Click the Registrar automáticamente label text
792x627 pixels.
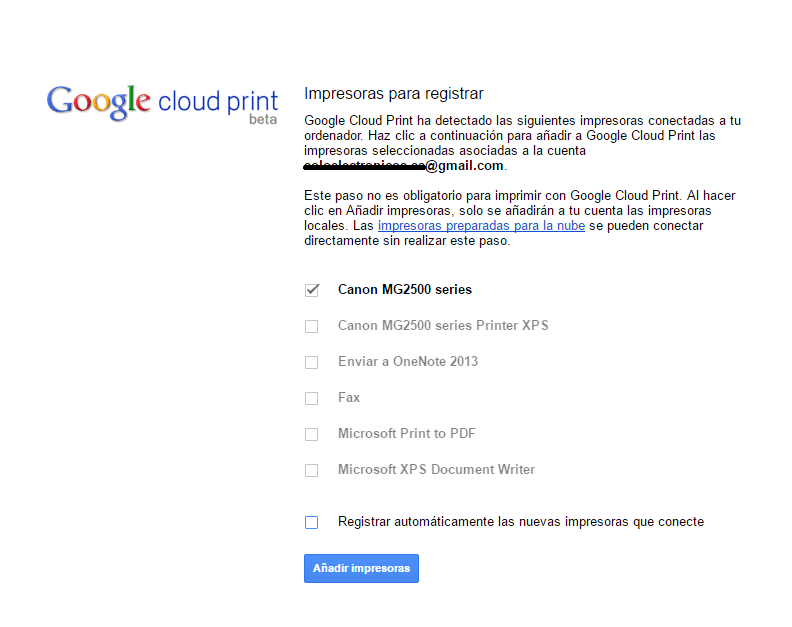tap(520, 522)
